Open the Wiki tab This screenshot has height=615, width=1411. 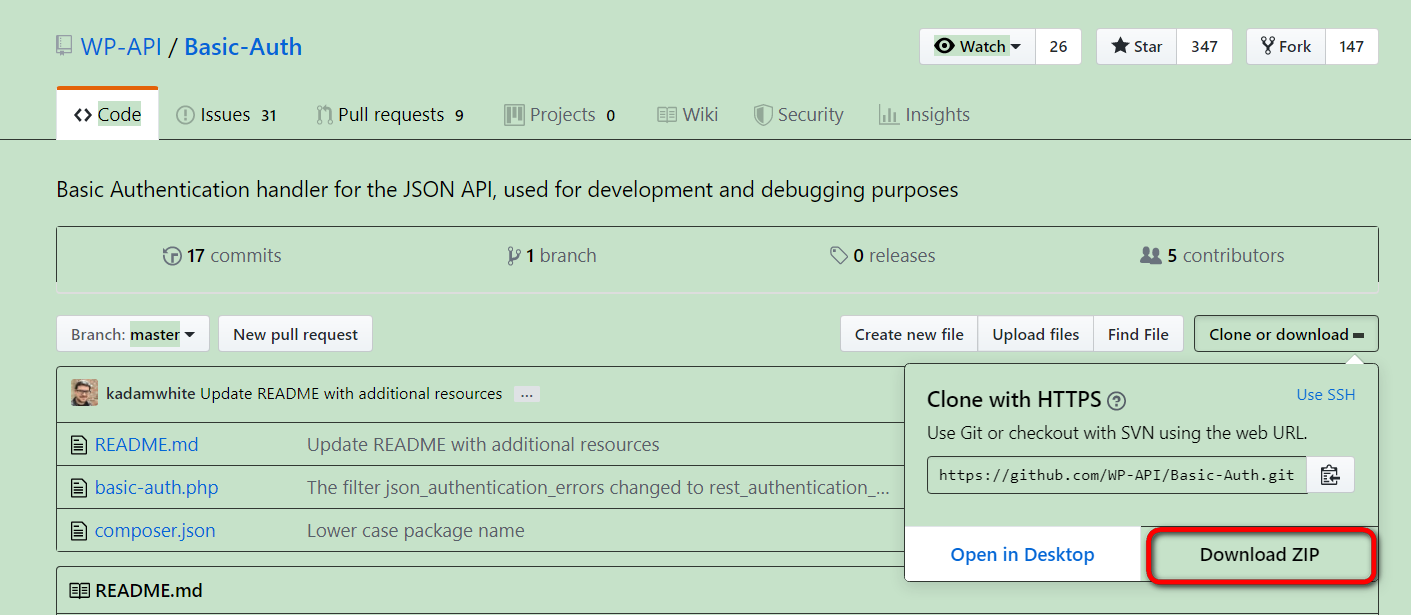688,115
